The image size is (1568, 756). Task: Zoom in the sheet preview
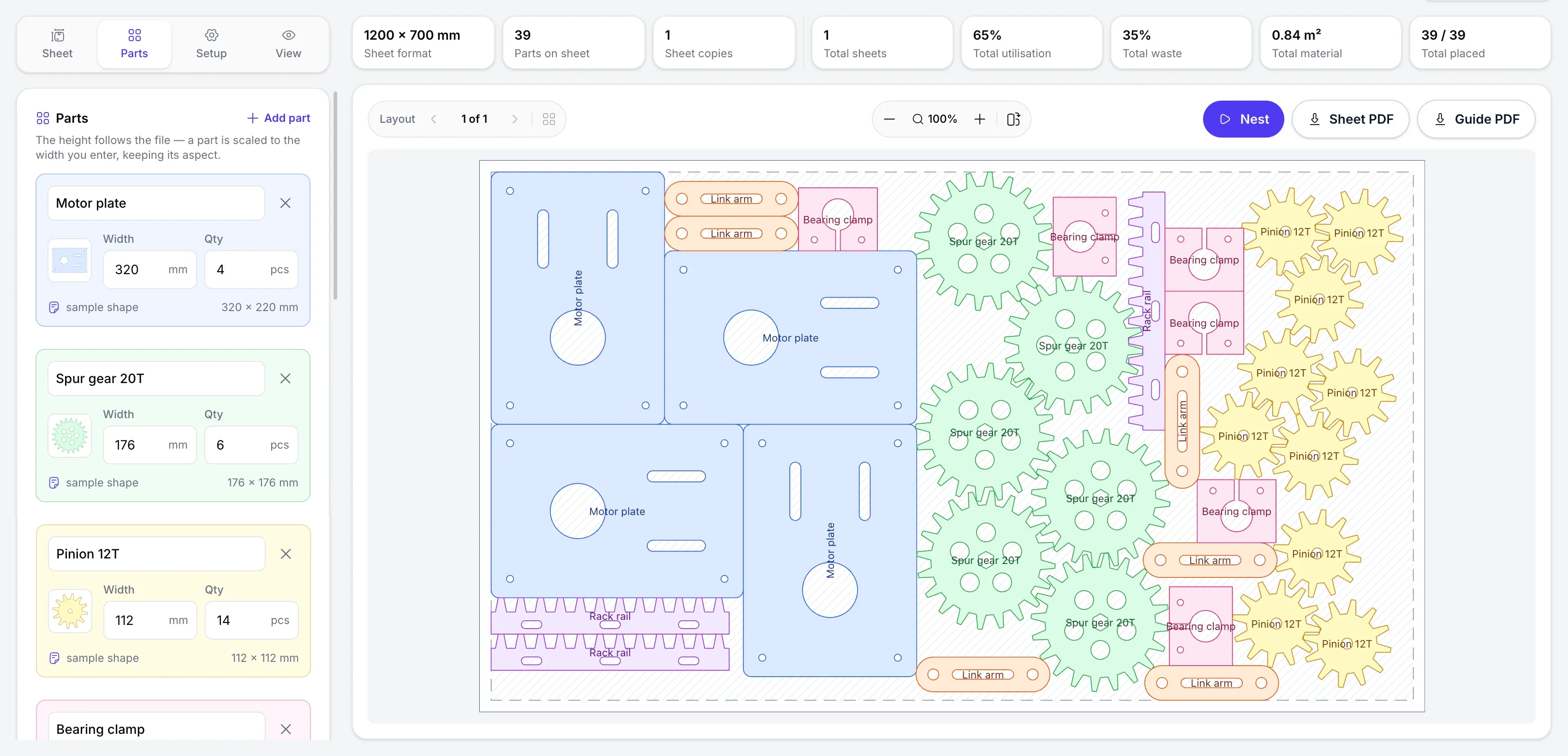[979, 119]
